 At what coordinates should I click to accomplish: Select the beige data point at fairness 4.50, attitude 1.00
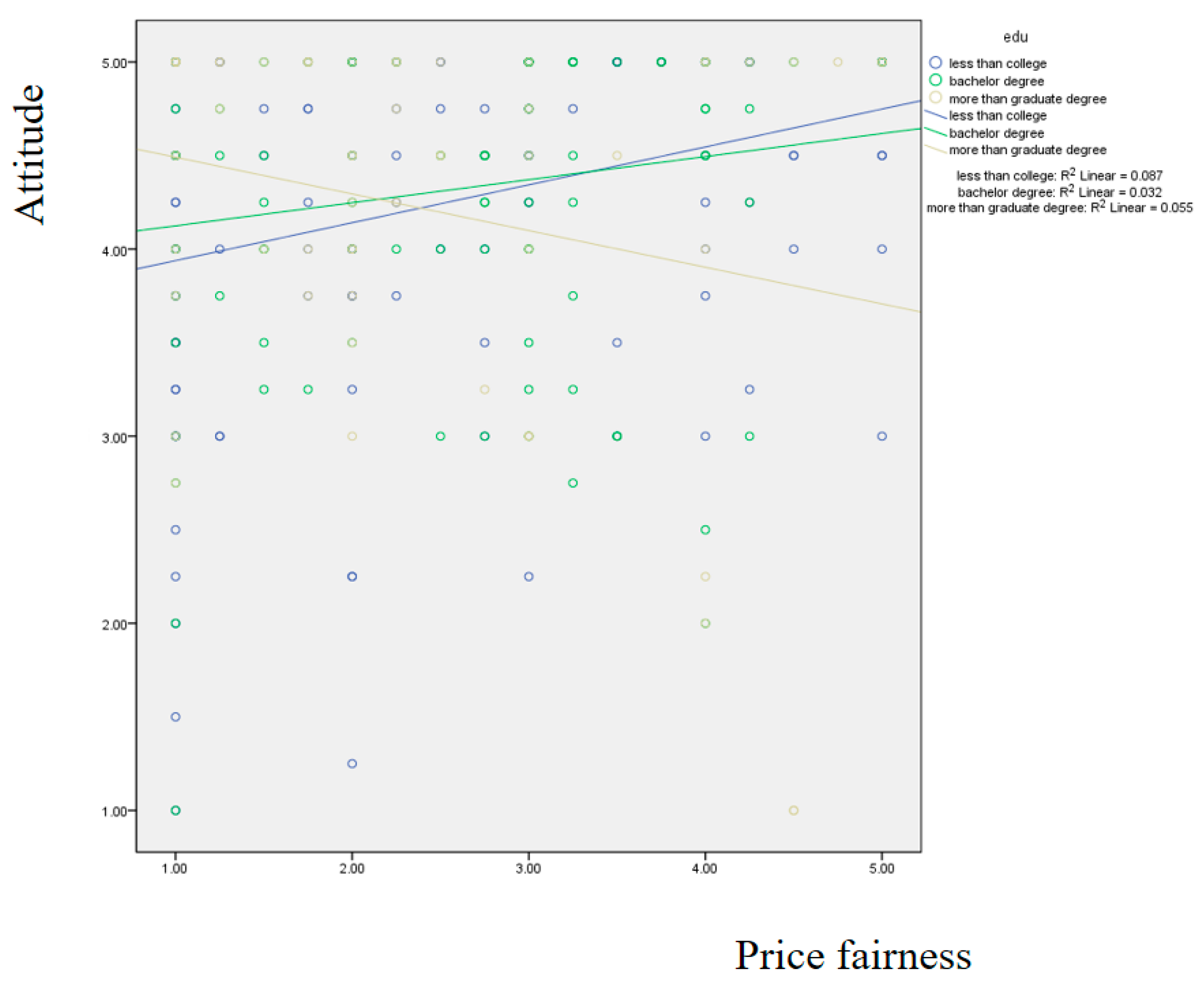[x=793, y=810]
